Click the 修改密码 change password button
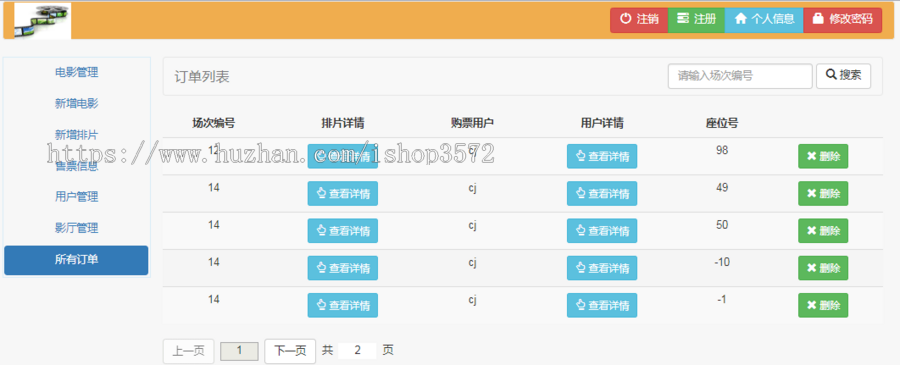 pyautogui.click(x=843, y=20)
